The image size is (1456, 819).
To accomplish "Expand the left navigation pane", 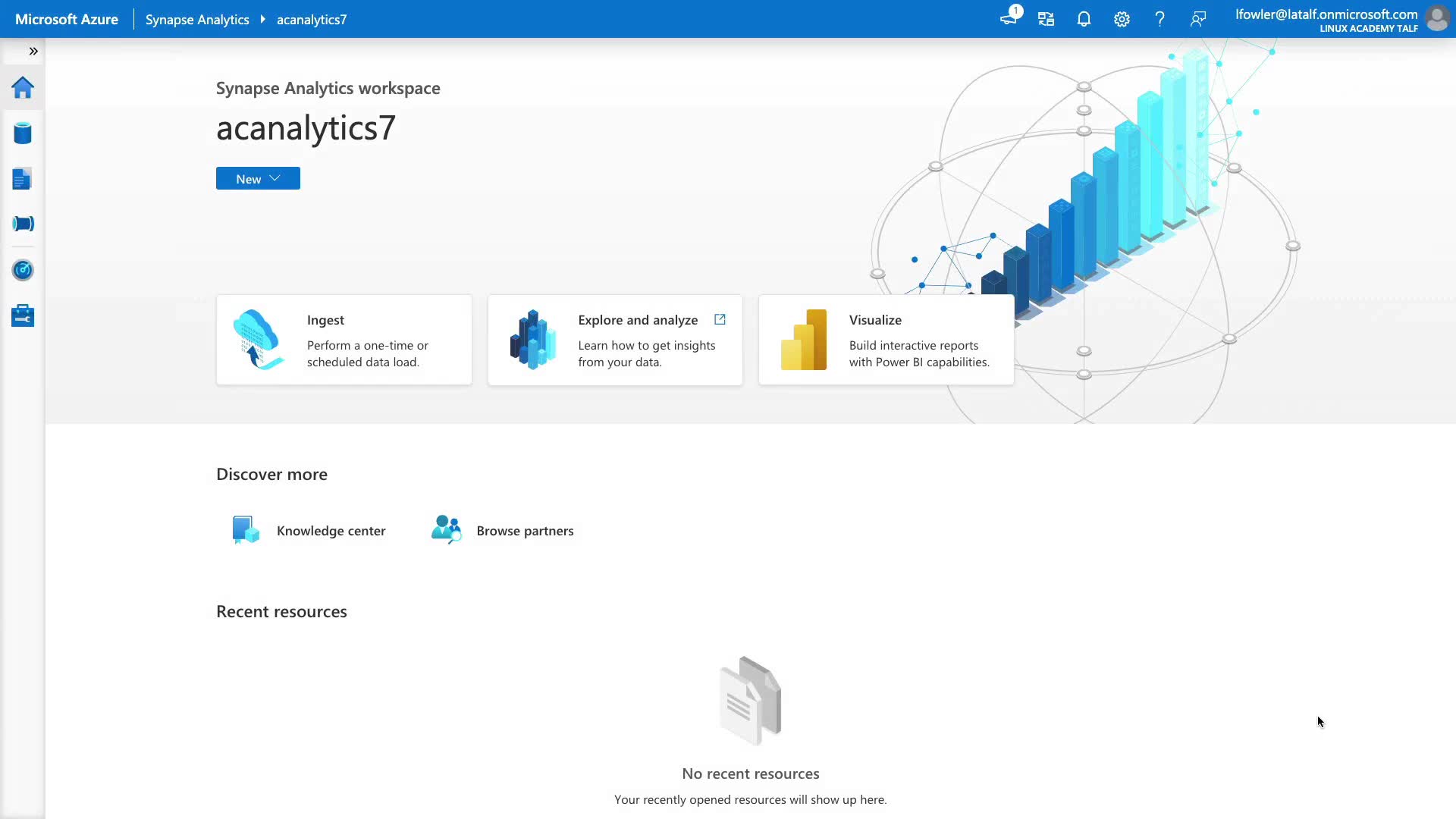I will [33, 51].
